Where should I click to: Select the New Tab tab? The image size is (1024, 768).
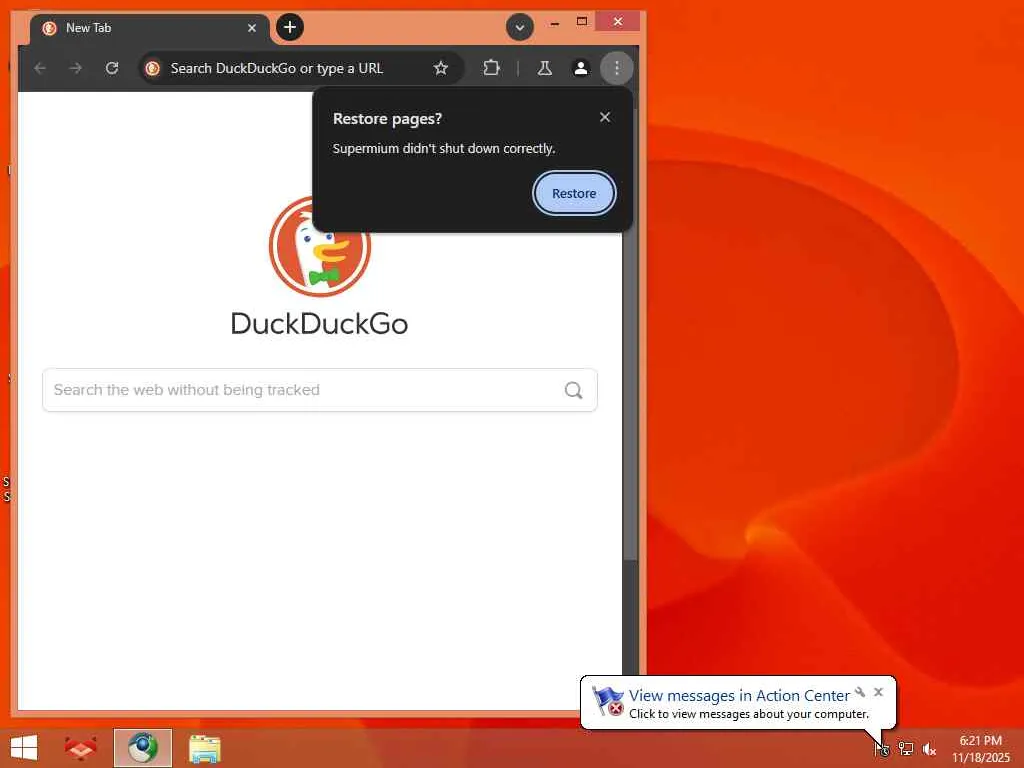(150, 28)
